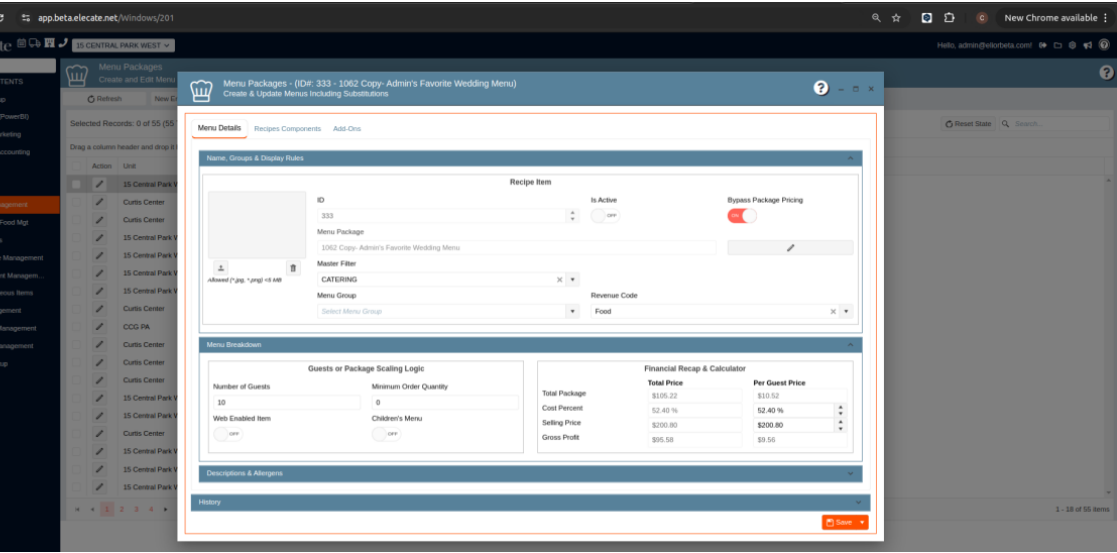Switch to the Recipes Components tab

pos(287,129)
